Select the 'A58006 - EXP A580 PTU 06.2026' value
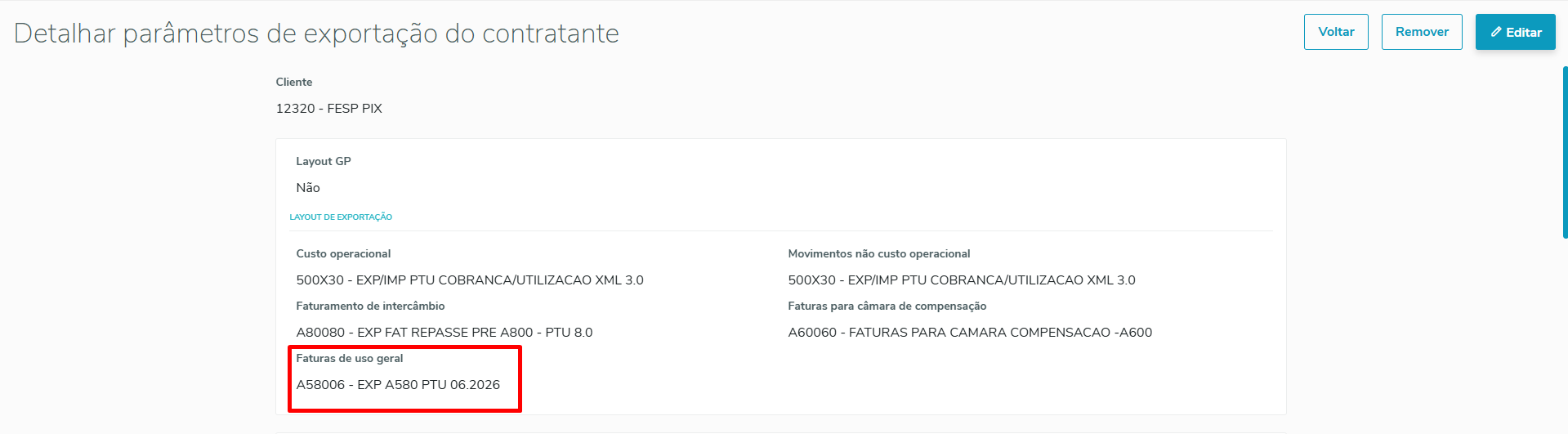 click(x=398, y=385)
